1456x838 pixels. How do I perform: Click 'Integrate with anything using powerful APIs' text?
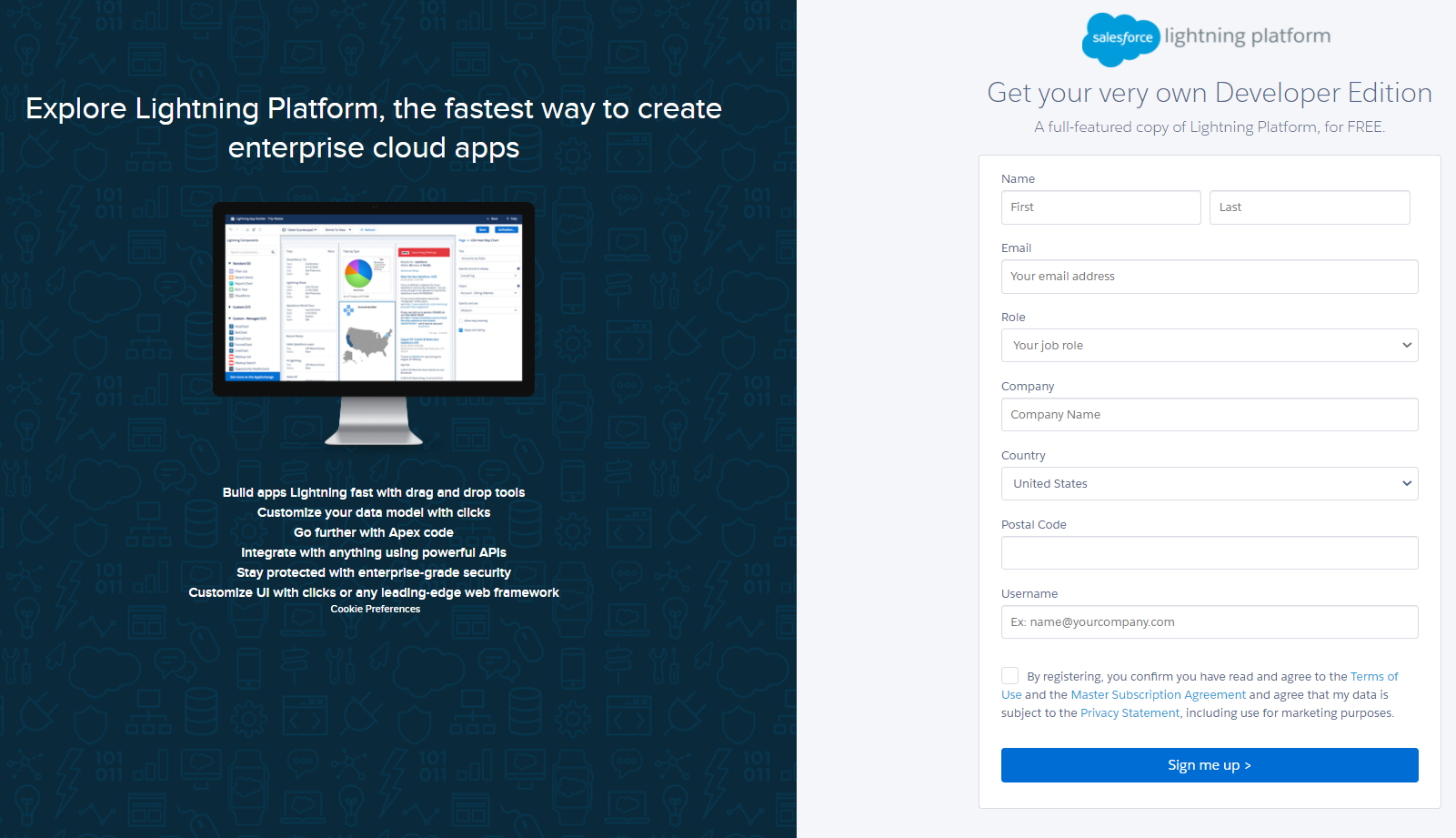[x=374, y=553]
